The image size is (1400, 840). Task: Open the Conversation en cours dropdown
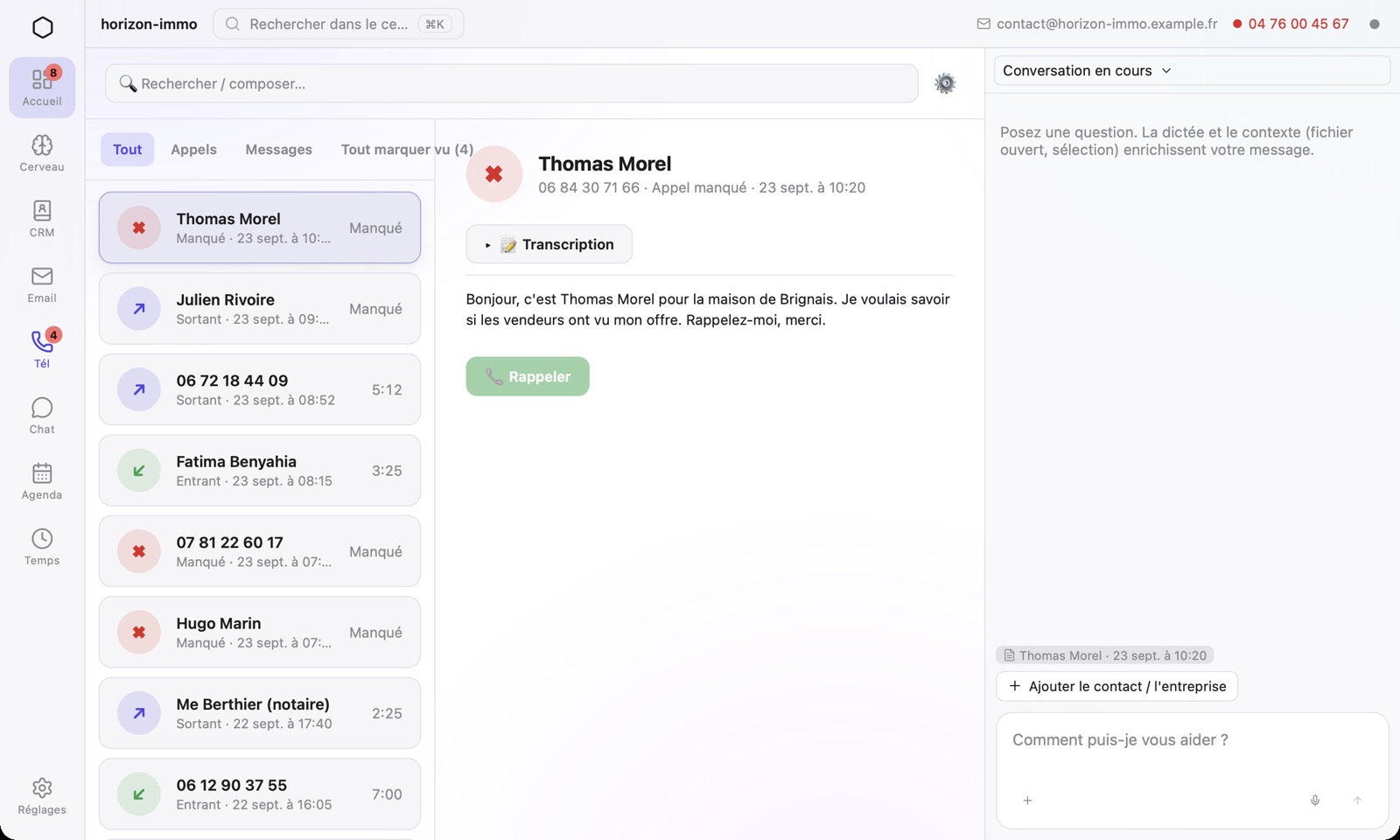[1192, 71]
